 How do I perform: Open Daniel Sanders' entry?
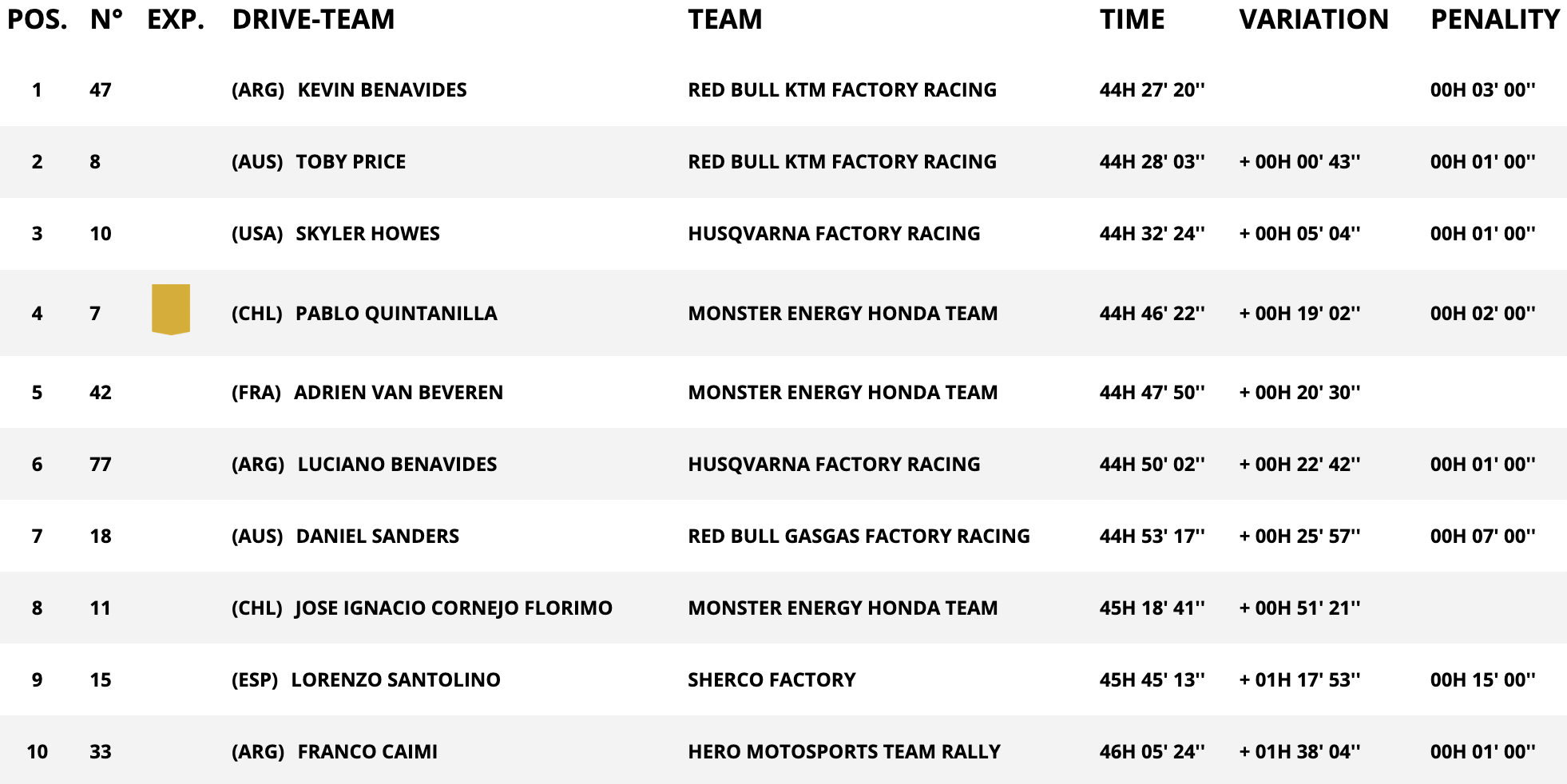[x=377, y=537]
